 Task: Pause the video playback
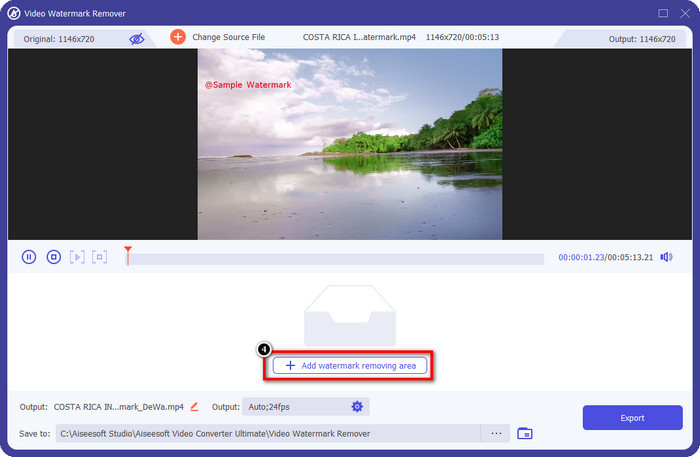click(29, 257)
